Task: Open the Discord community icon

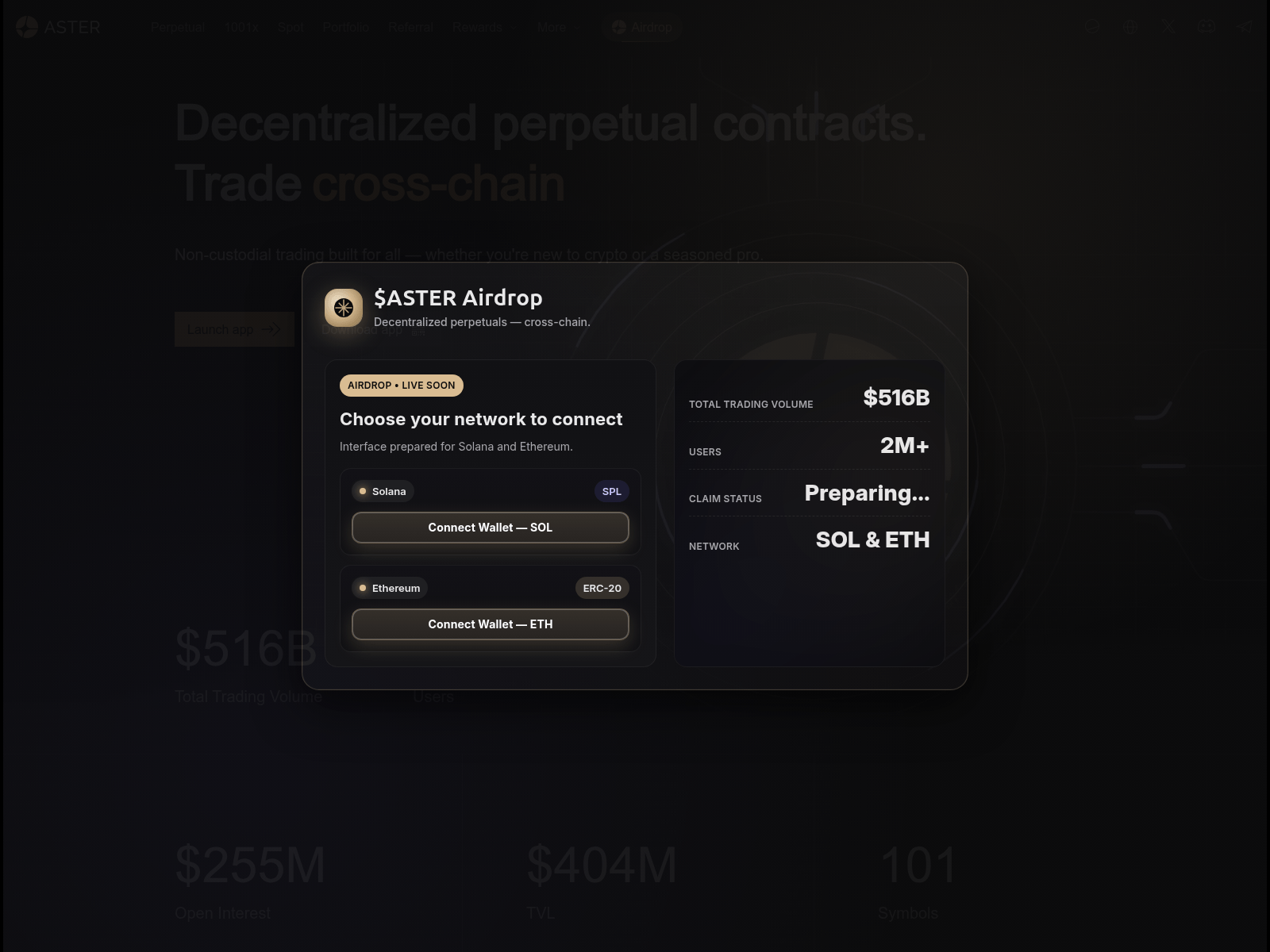Action: 1206,27
